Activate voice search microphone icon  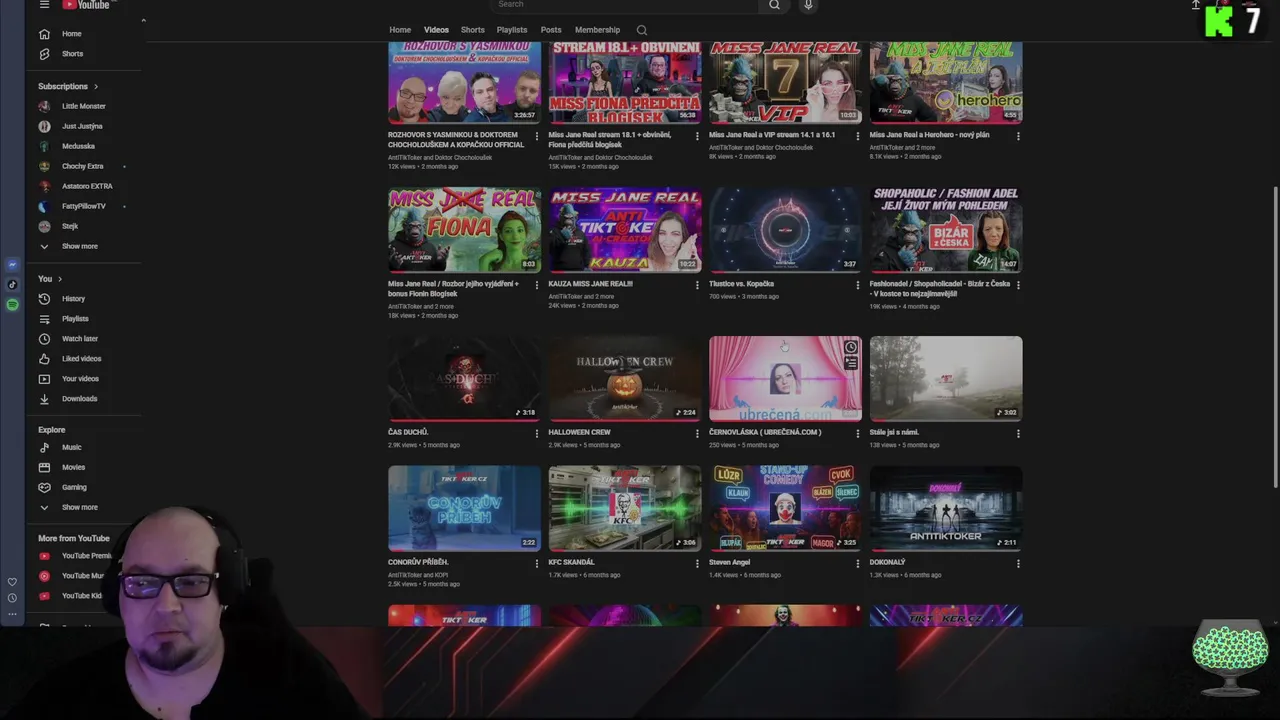[808, 5]
